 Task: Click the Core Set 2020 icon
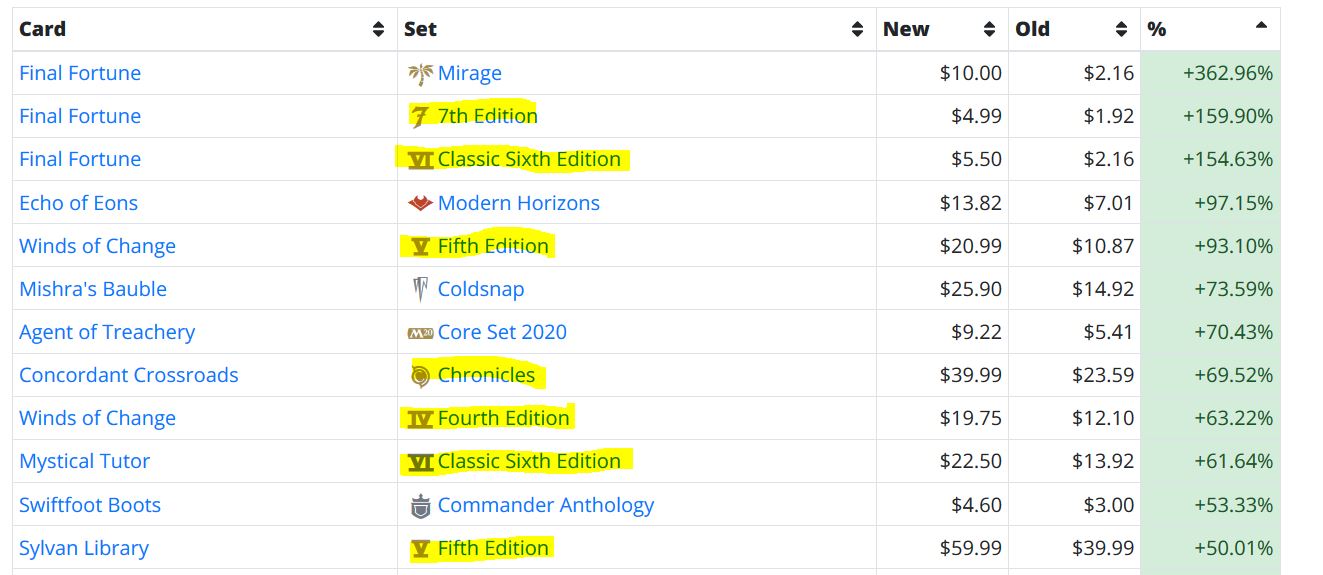[420, 333]
